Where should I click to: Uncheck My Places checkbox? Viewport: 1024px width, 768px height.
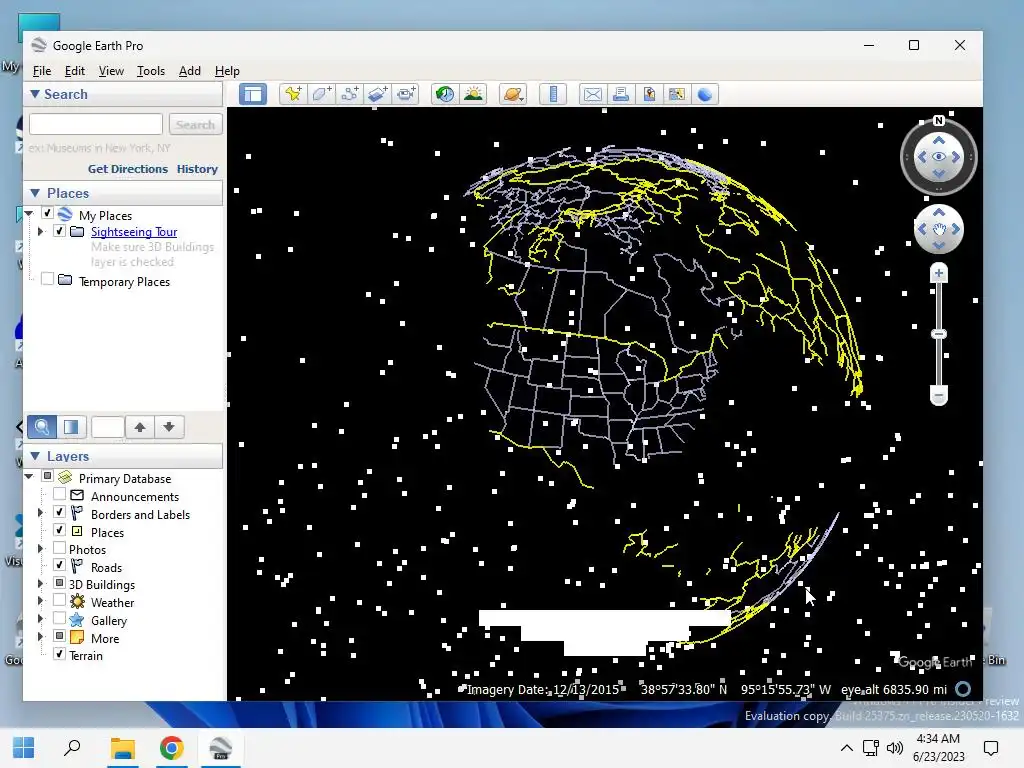[x=47, y=213]
